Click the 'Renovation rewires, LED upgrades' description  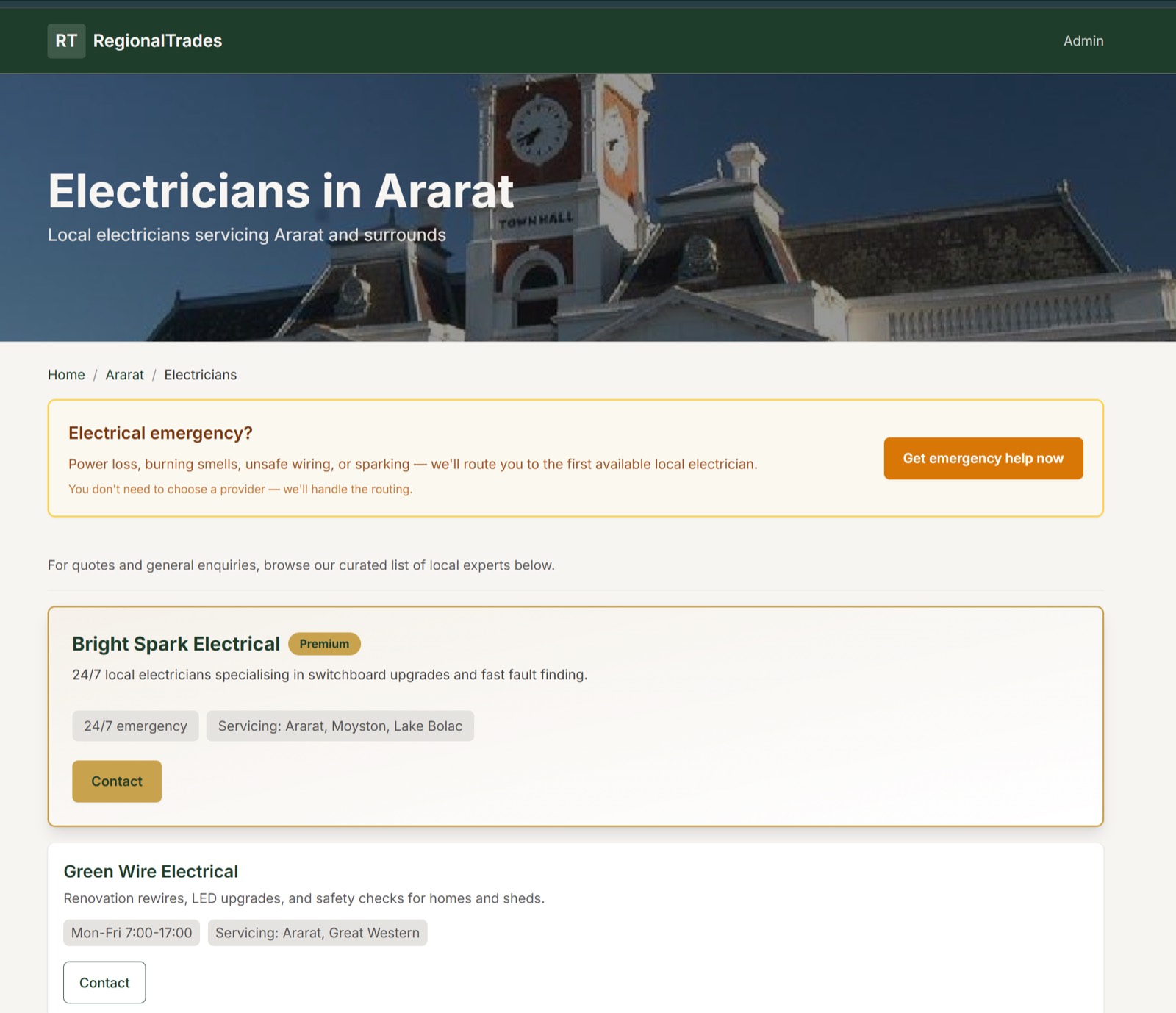[304, 898]
